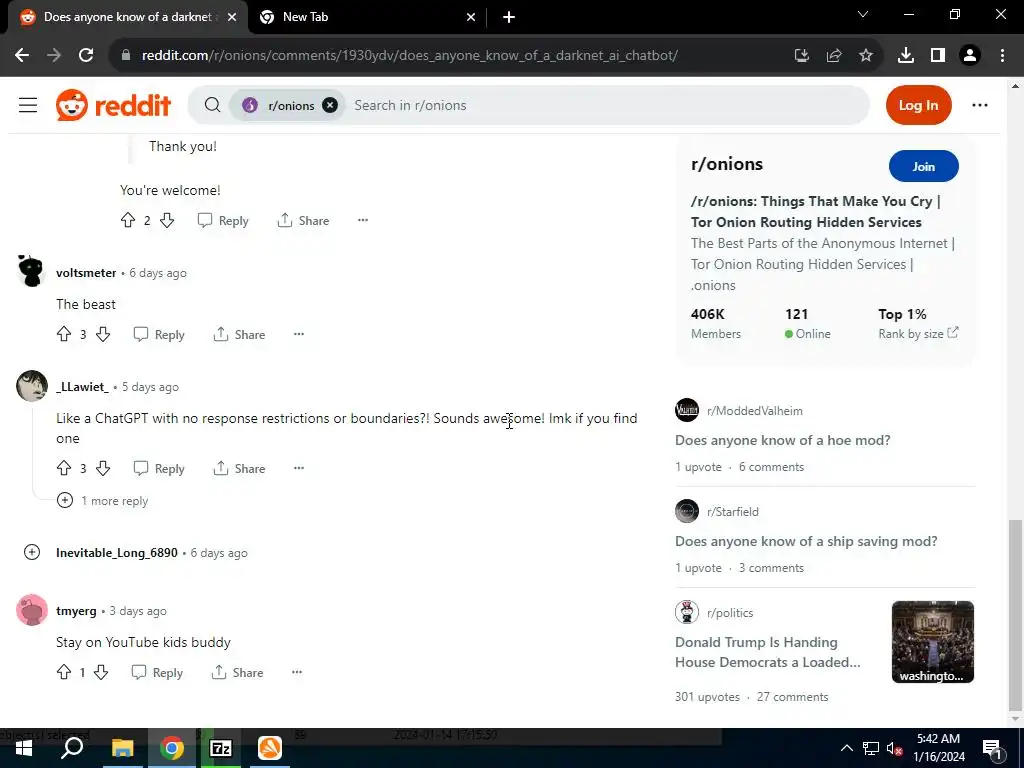Reply to voltsmeter's comment

[159, 334]
